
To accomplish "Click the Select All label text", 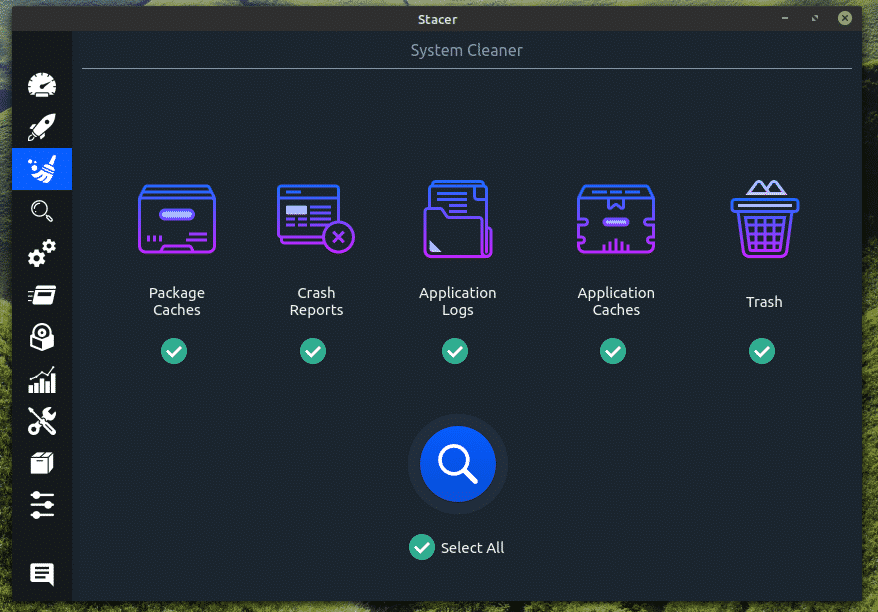I will 473,548.
